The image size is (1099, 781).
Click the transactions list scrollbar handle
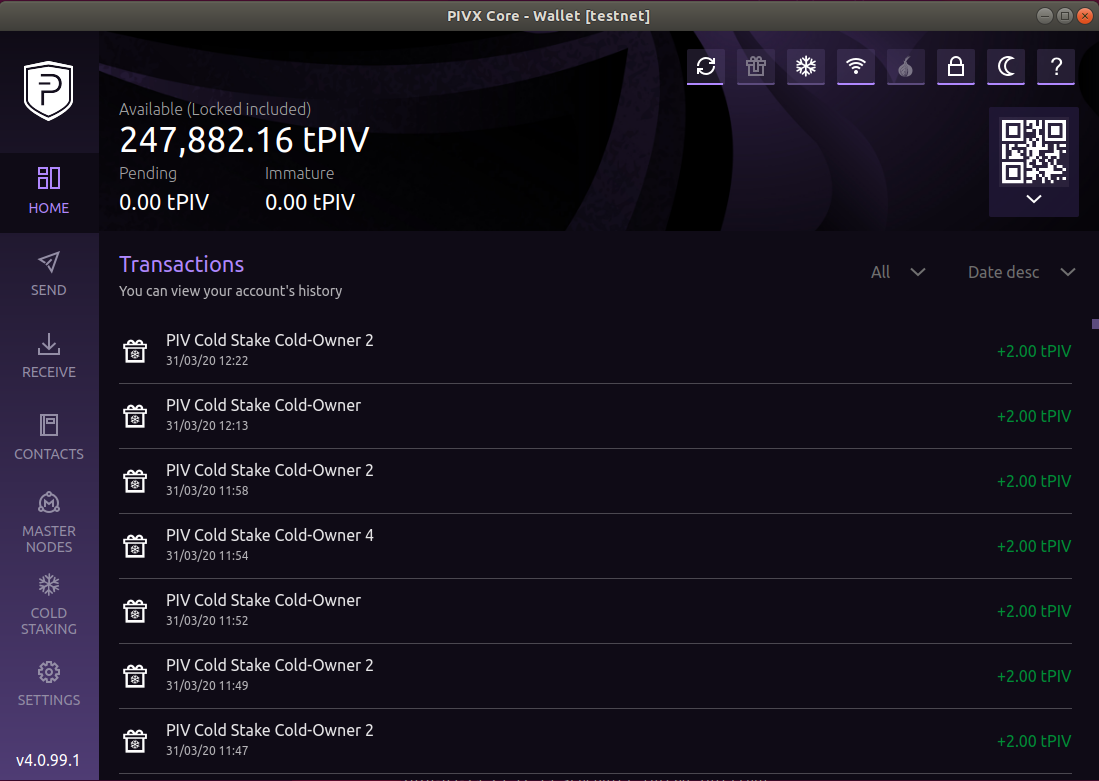(x=1095, y=324)
